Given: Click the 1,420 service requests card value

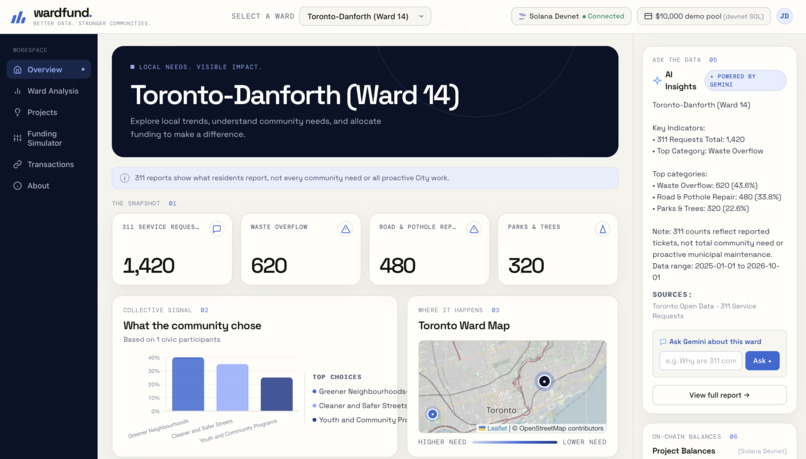Looking at the screenshot, I should pos(149,266).
